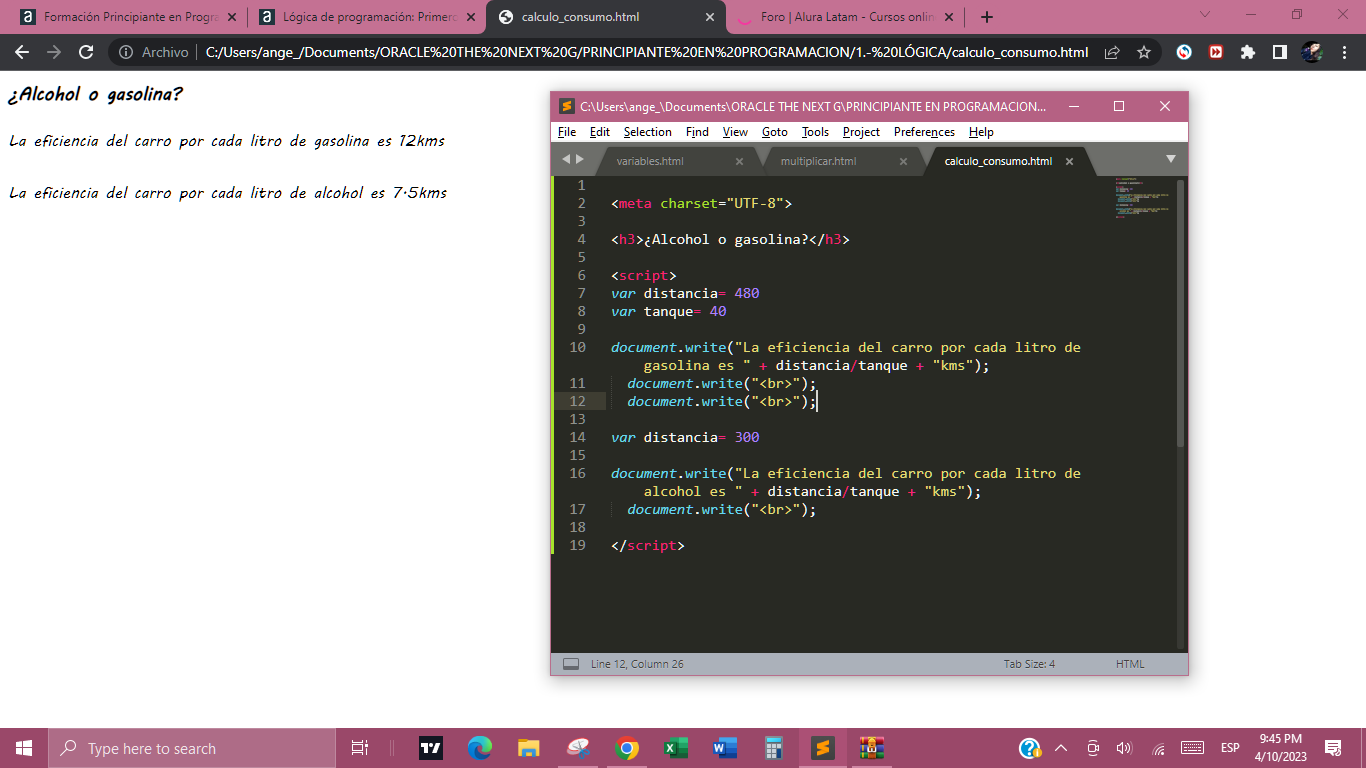Close the multiplicar.html tab
Viewport: 1366px width, 768px height.
point(903,161)
